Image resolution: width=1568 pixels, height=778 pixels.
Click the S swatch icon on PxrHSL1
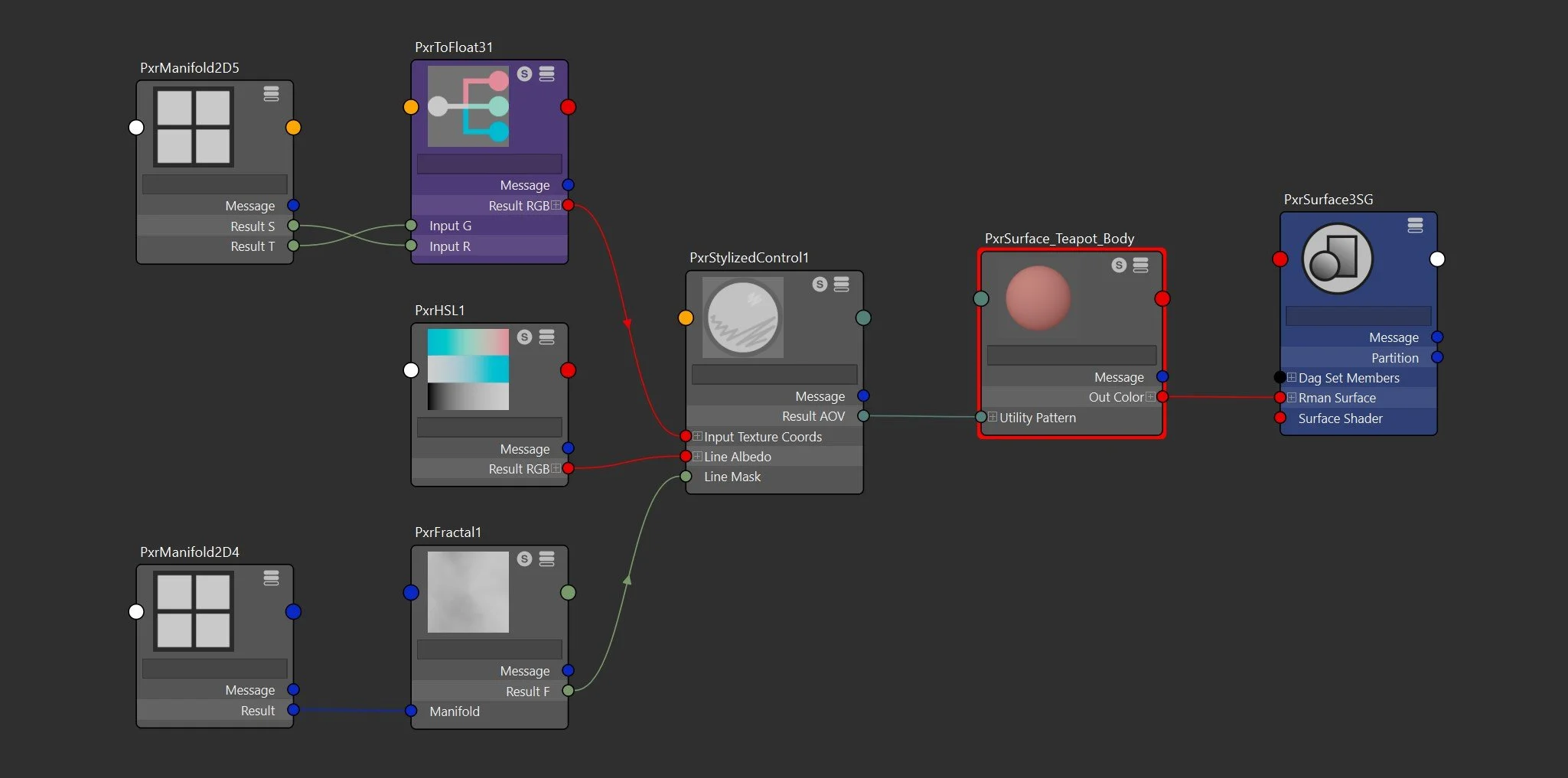tap(524, 337)
